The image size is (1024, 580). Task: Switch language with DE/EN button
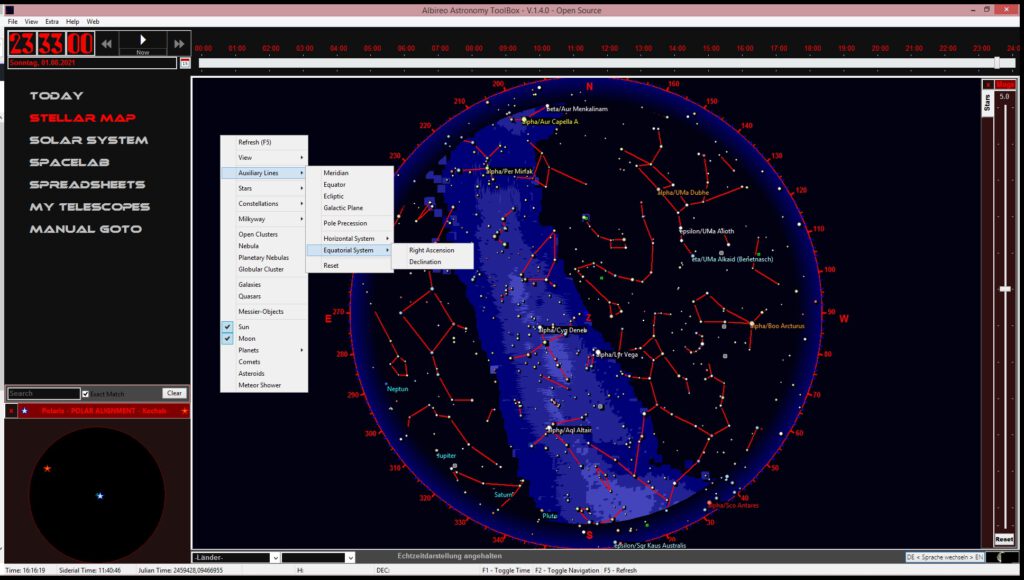pyautogui.click(x=944, y=557)
